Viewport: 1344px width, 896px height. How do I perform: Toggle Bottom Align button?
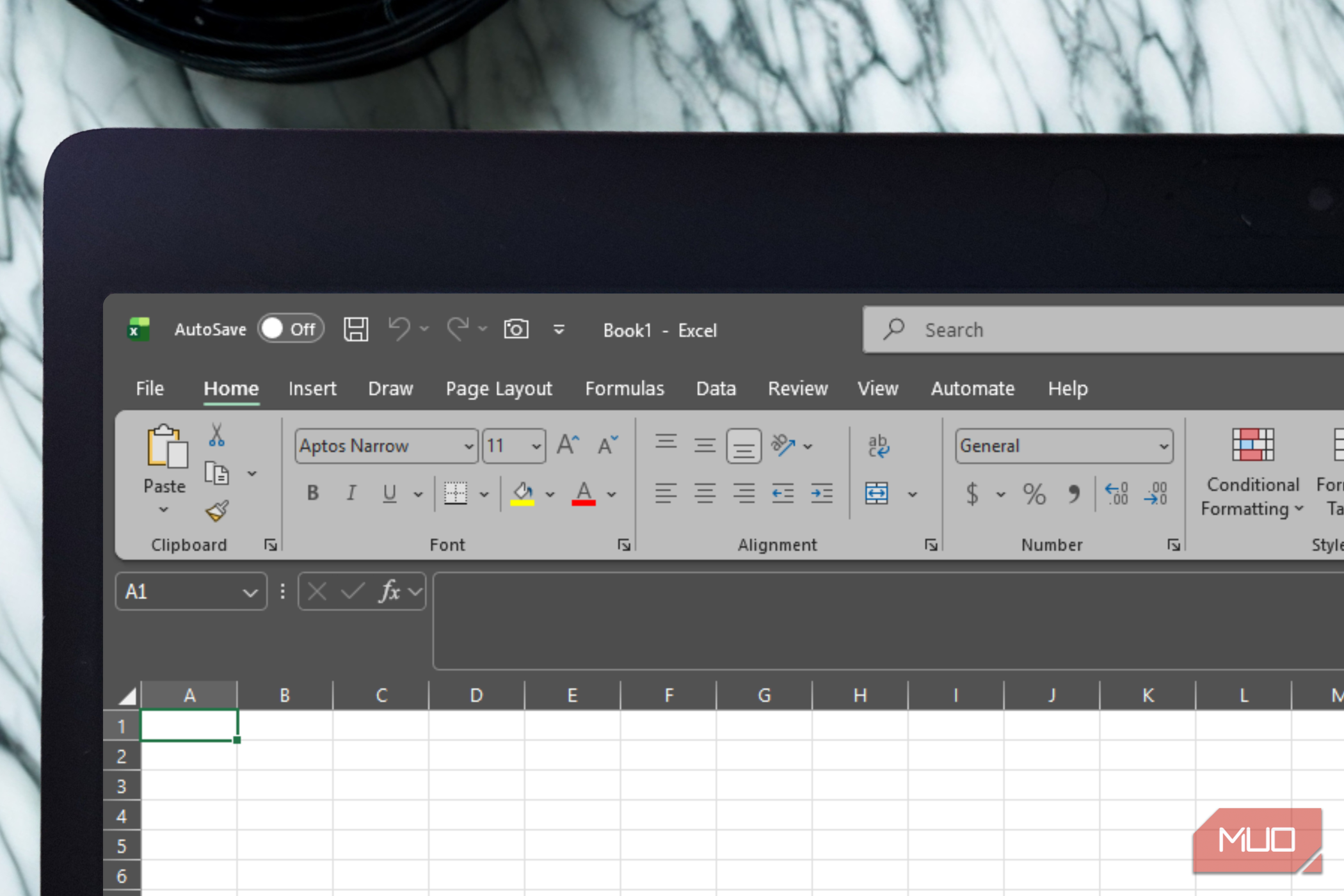pyautogui.click(x=744, y=445)
